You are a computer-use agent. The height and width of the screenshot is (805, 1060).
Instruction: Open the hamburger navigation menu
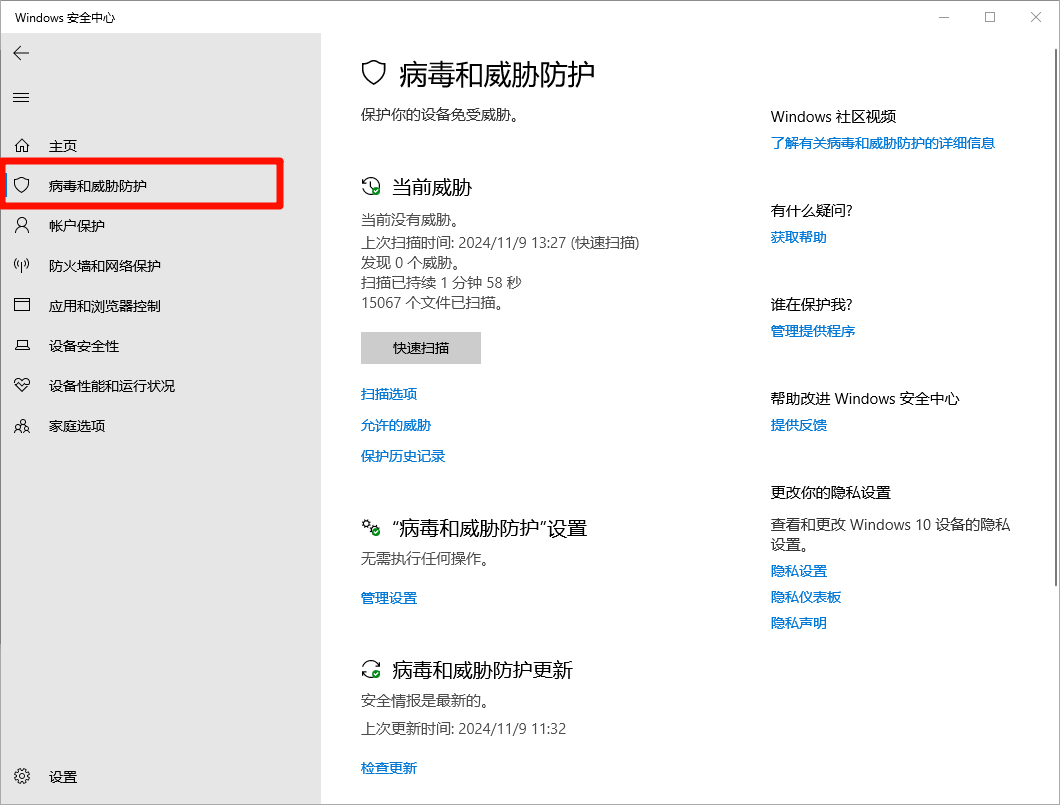[x=21, y=97]
